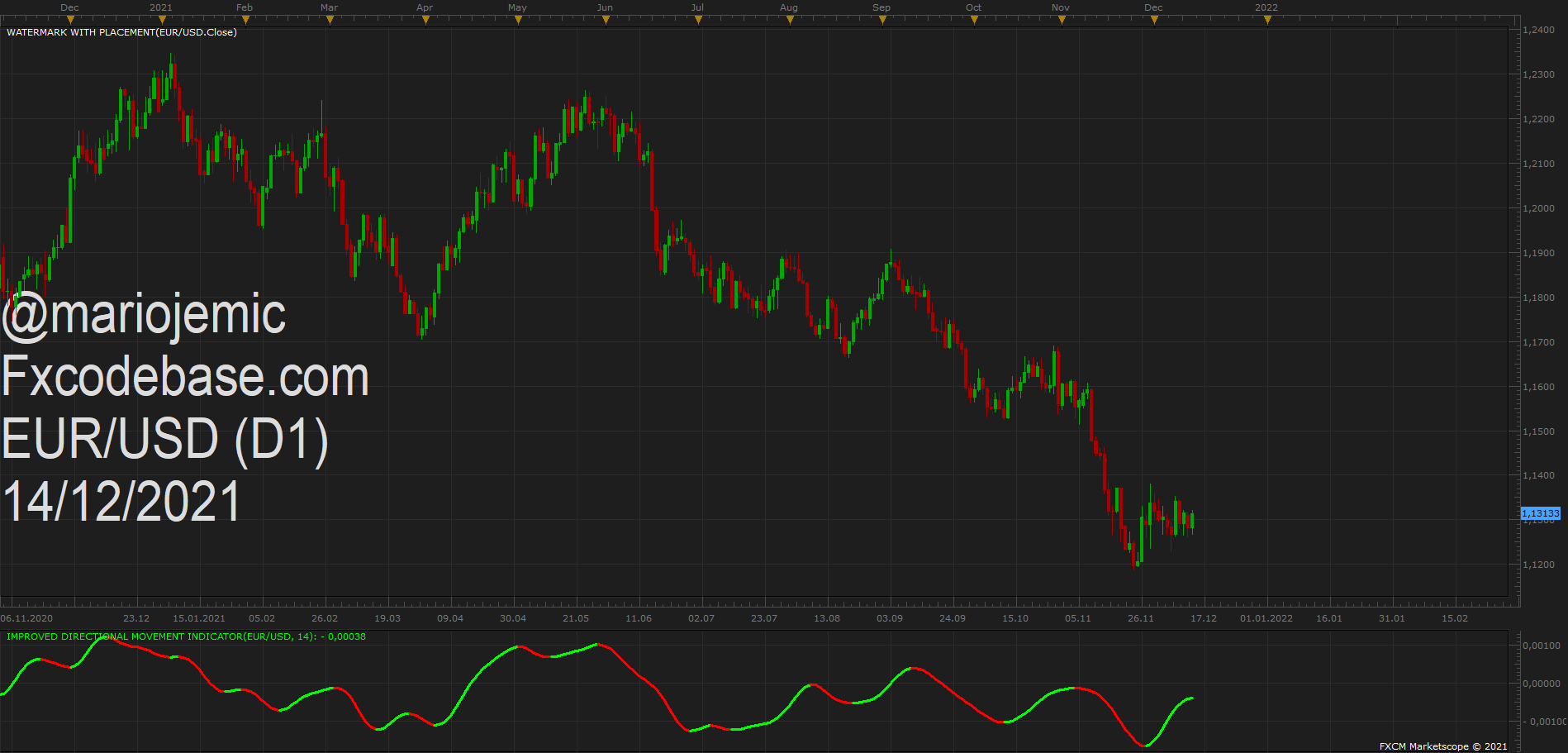This screenshot has height=753, width=1568.
Task: Click the 2021 year marker on the top timeline
Action: tap(162, 20)
